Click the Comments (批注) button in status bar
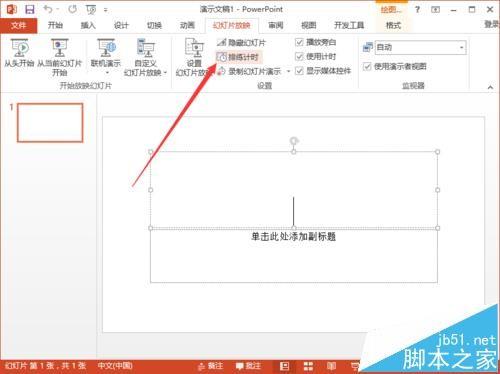The height and width of the screenshot is (374, 500). tap(248, 366)
